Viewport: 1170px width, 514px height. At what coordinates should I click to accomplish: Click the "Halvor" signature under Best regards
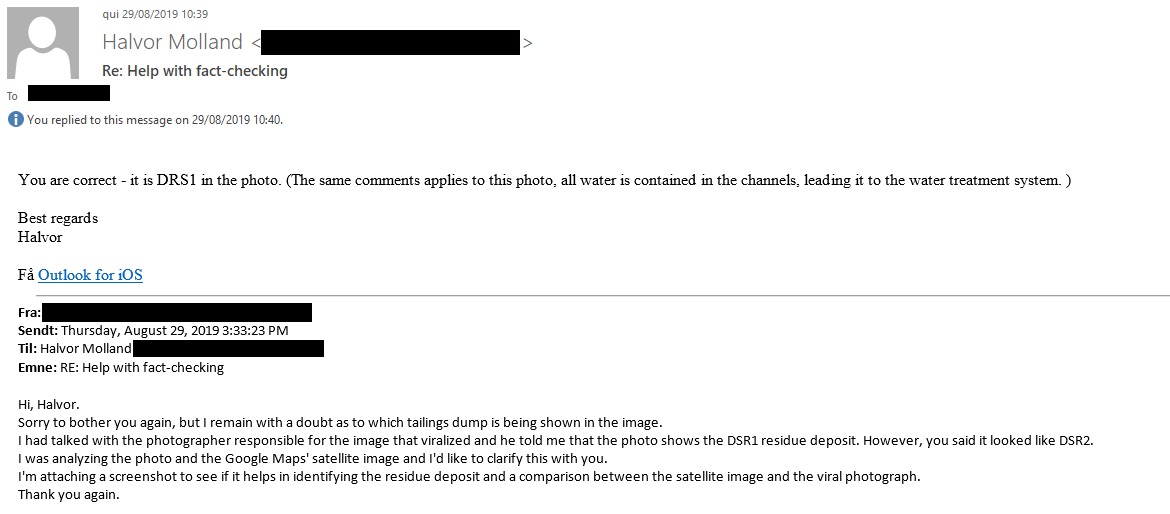point(40,237)
